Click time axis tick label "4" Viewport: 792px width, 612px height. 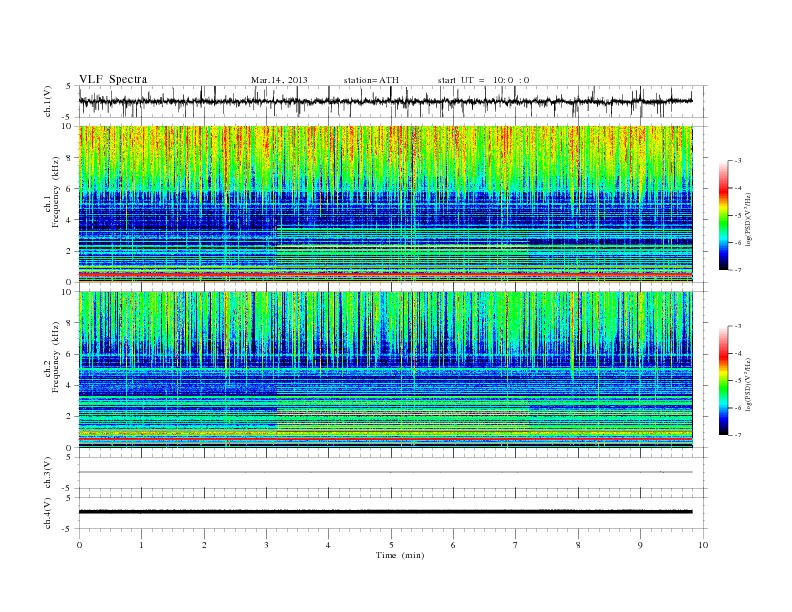click(x=328, y=545)
